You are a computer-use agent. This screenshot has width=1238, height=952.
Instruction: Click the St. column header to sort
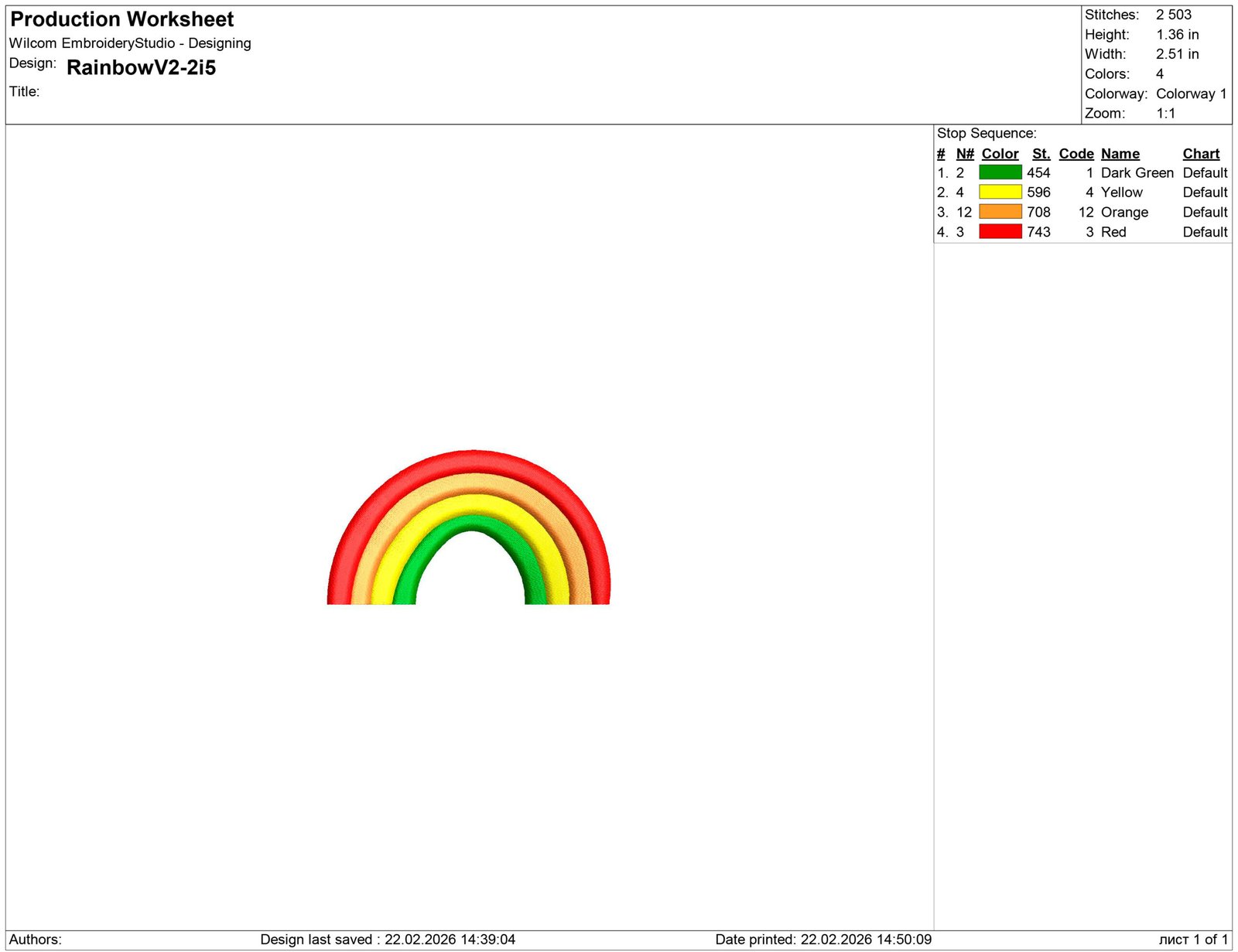tap(1041, 153)
